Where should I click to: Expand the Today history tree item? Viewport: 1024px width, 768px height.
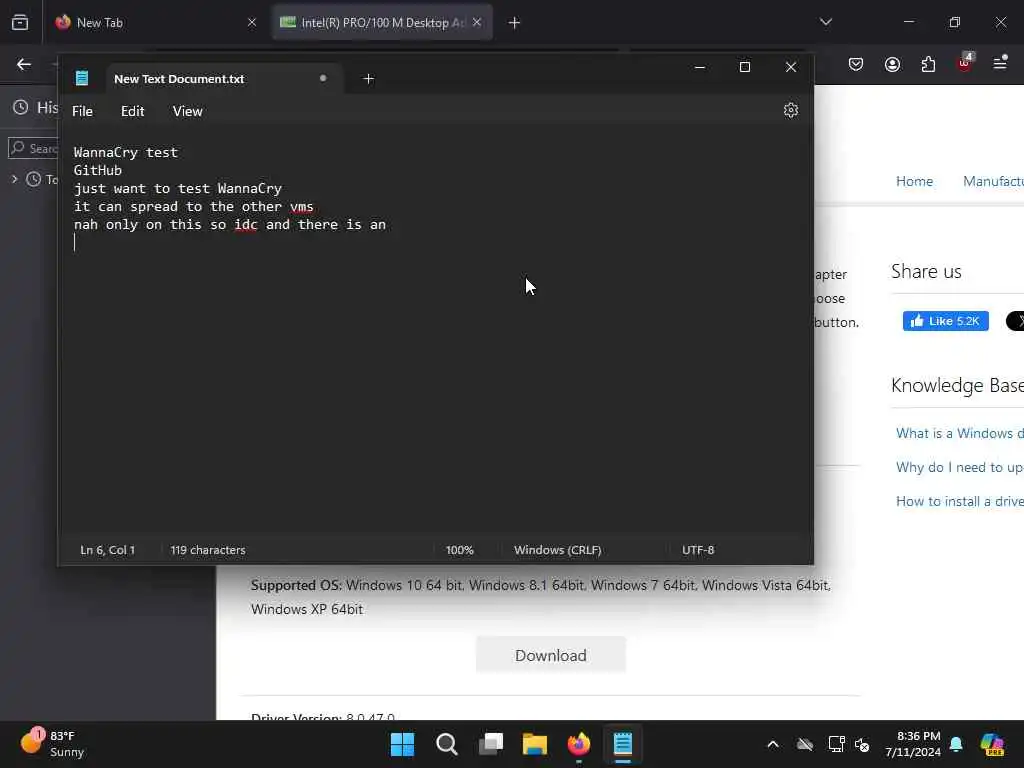tap(14, 179)
